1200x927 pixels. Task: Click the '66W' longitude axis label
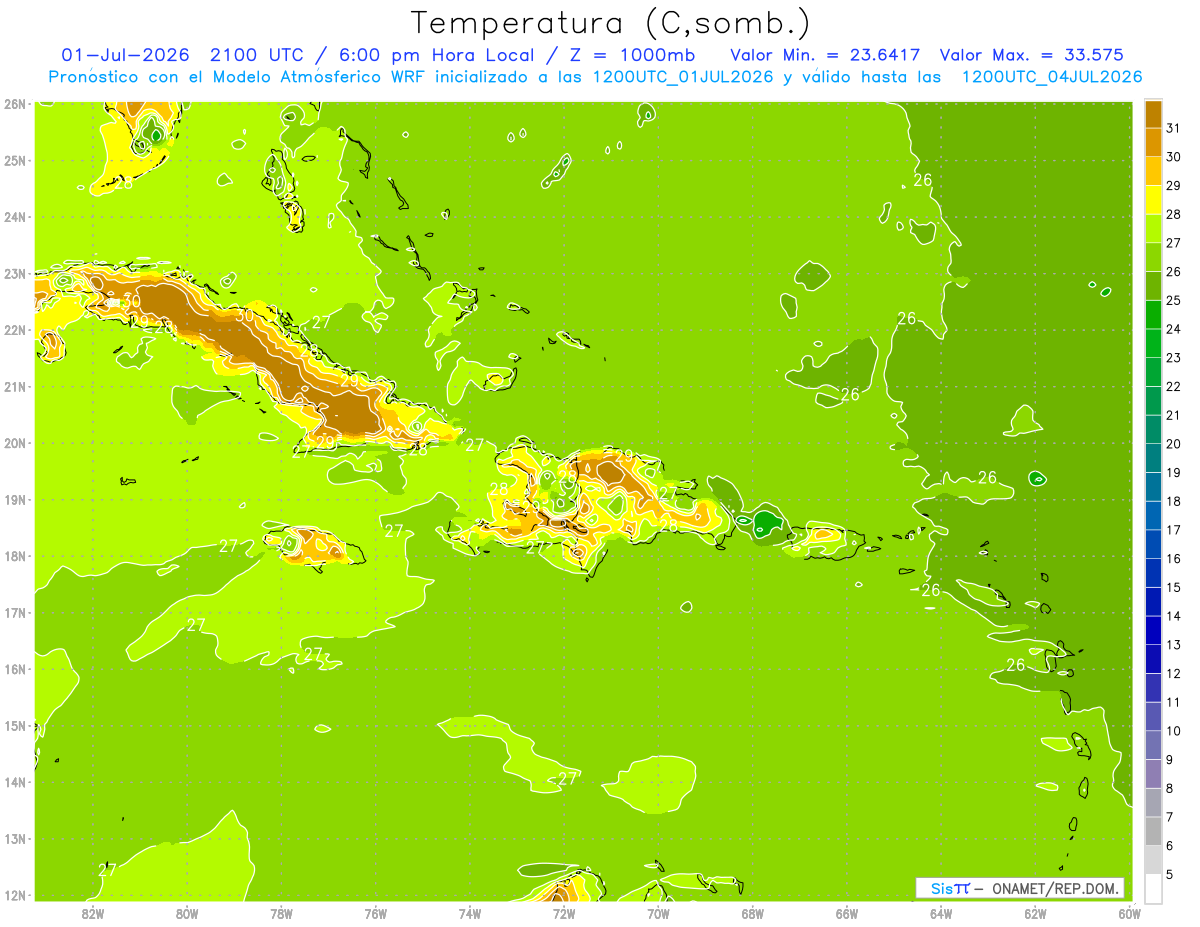[x=847, y=913]
